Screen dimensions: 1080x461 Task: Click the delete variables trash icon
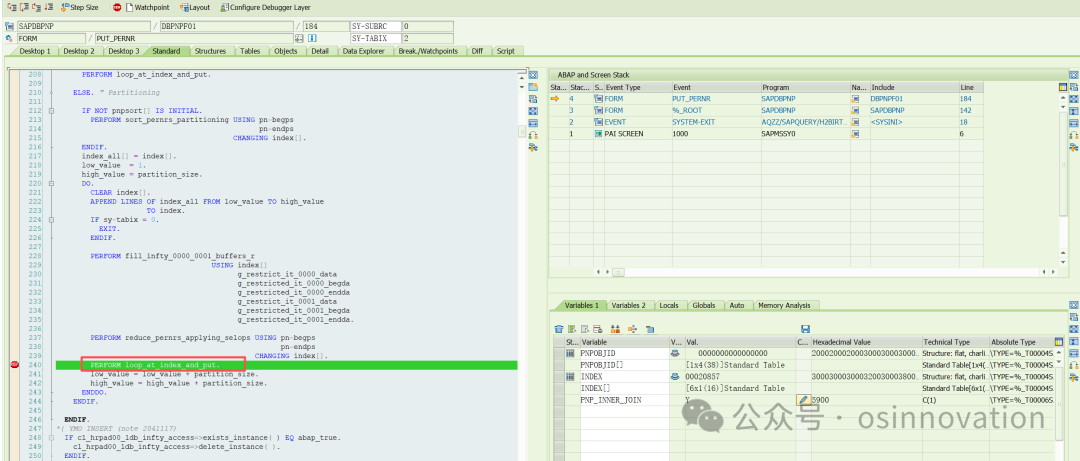click(559, 329)
